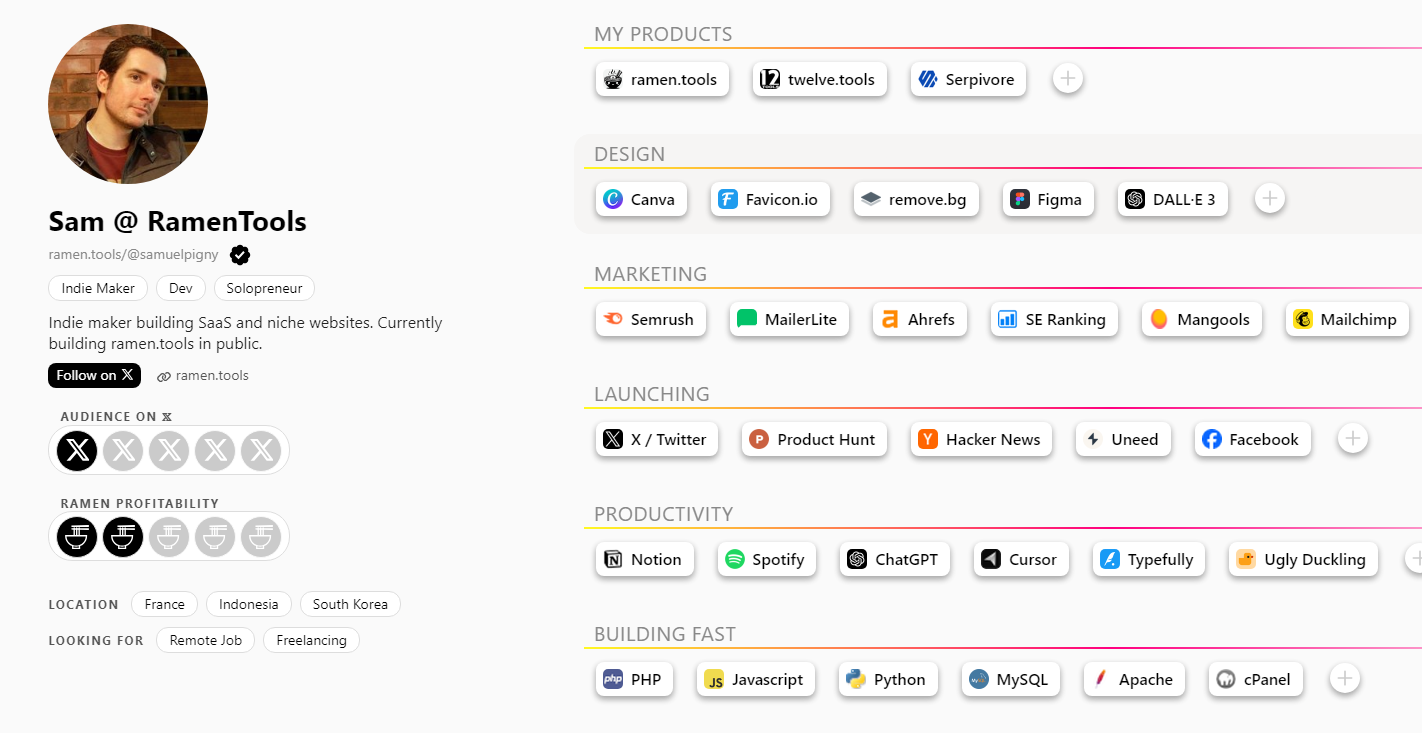Open cPanel in Building Fast section

tap(1256, 679)
